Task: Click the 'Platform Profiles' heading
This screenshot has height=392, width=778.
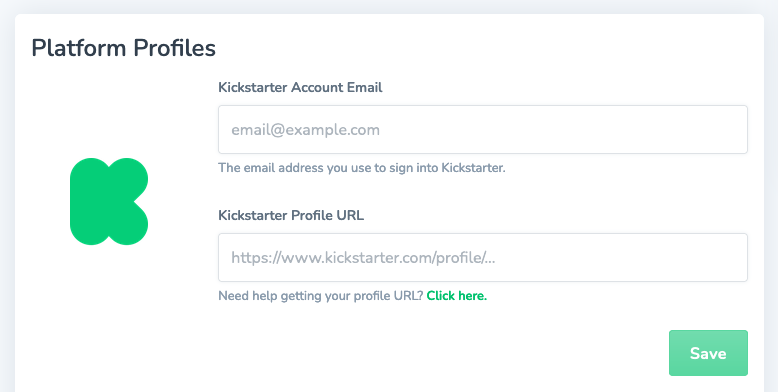Action: pyautogui.click(x=124, y=48)
